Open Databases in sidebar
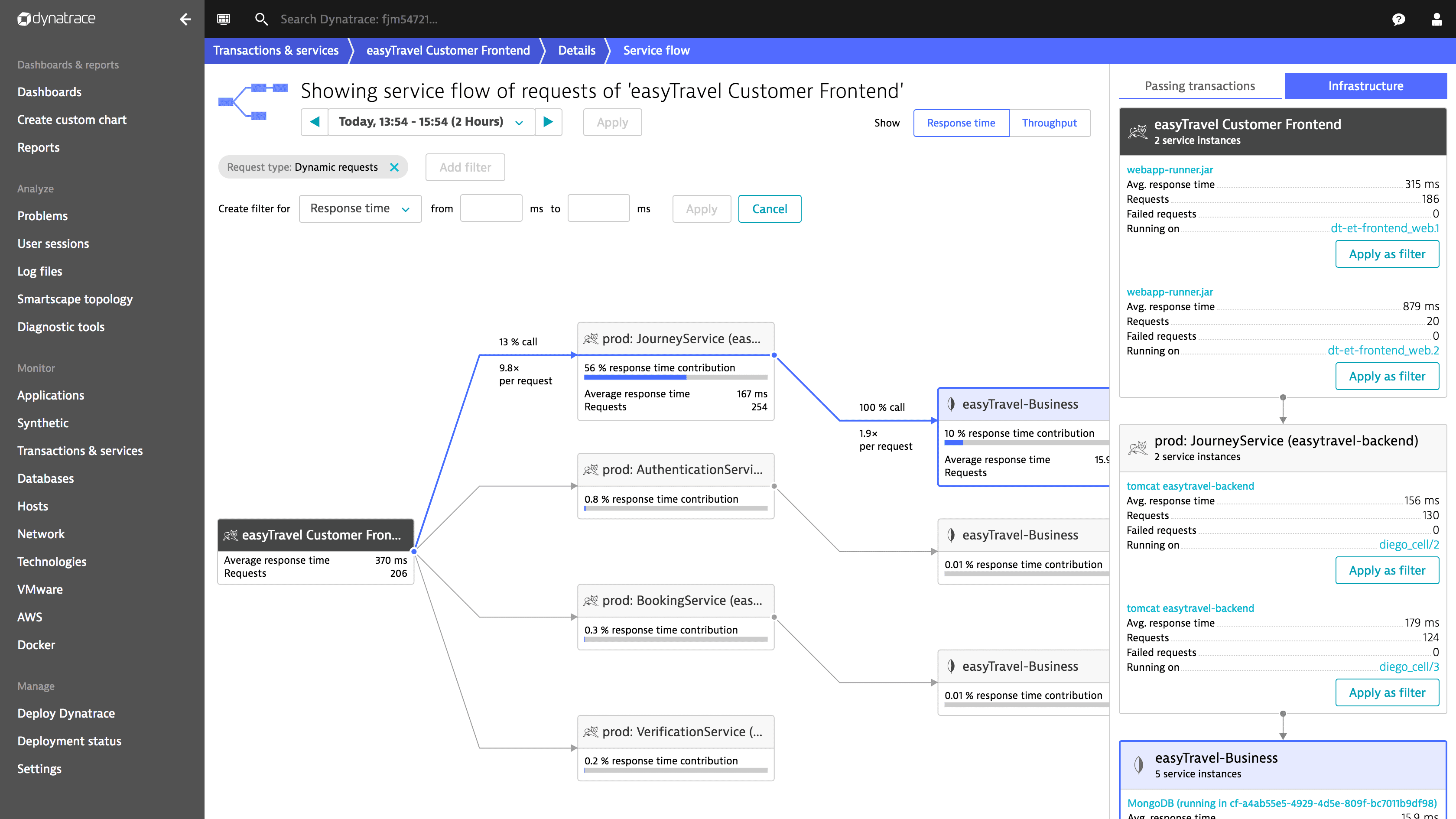This screenshot has width=1456, height=819. (x=45, y=479)
